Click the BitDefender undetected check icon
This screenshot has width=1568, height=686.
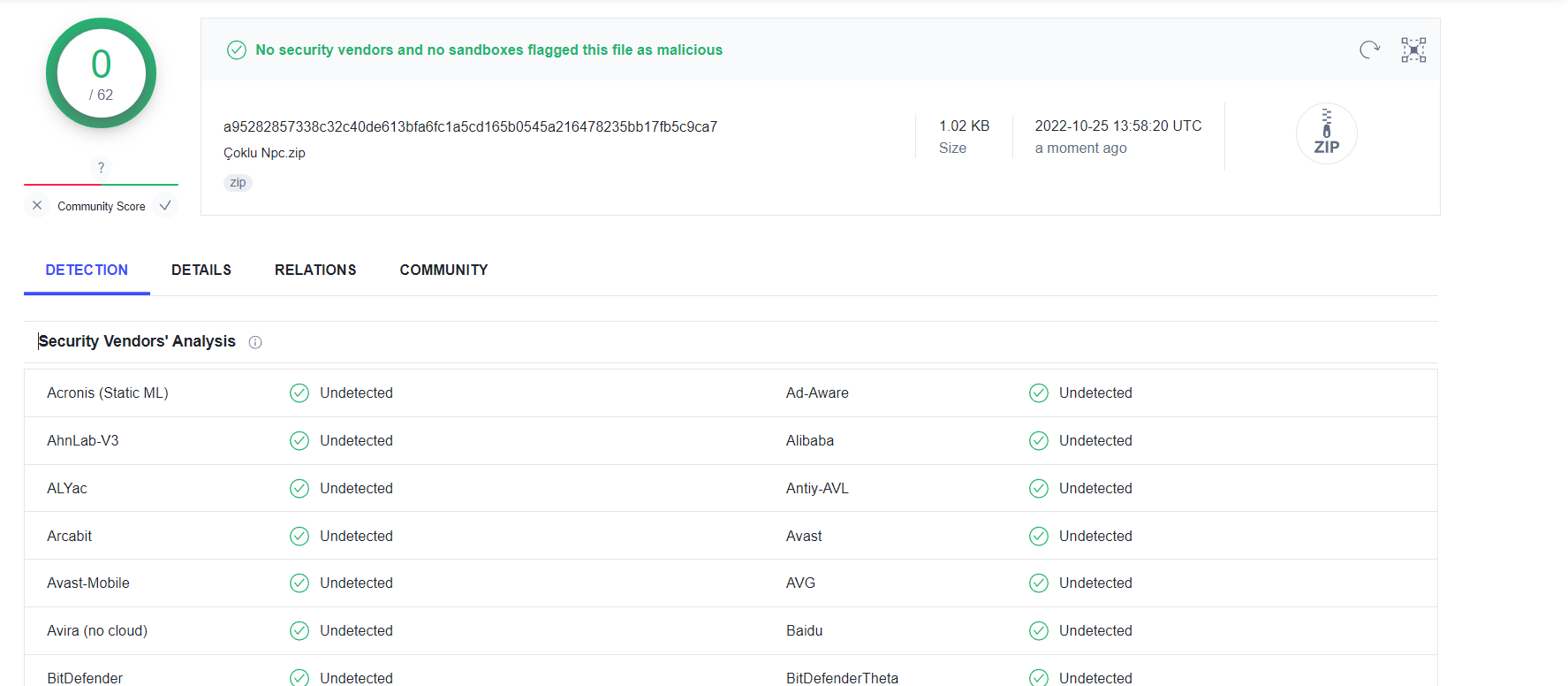point(299,677)
